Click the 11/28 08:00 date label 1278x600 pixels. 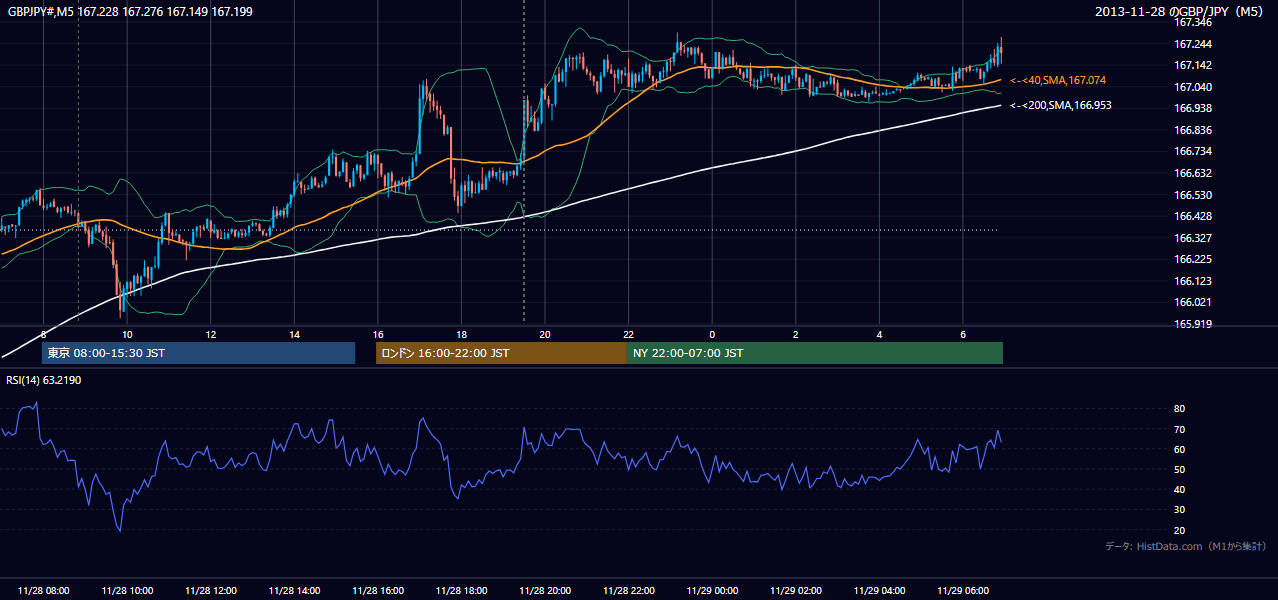point(44,591)
